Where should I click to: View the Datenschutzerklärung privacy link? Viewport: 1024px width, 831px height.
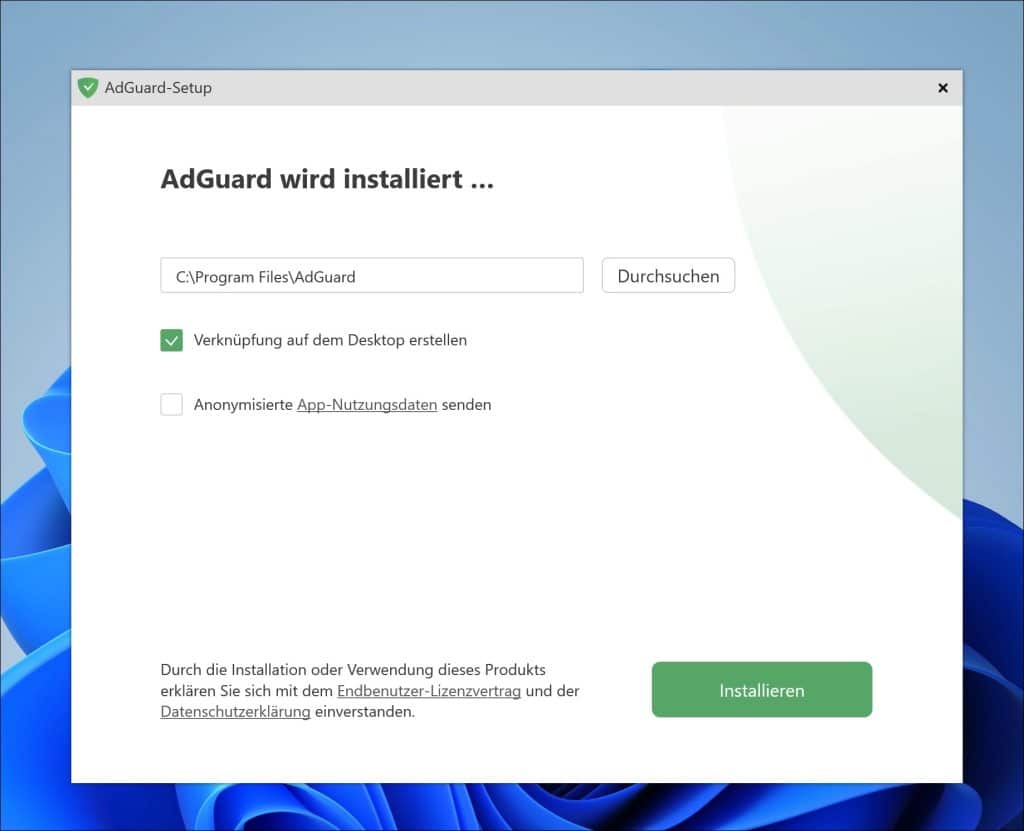236,712
